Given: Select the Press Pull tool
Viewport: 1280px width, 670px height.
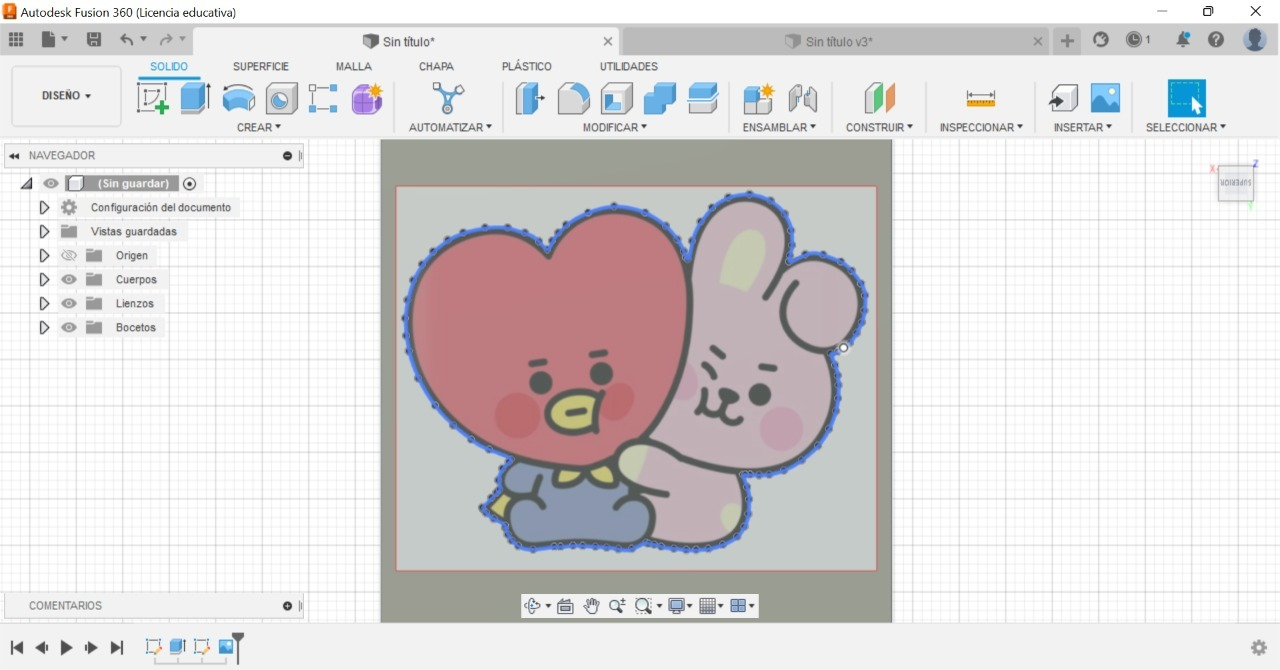Looking at the screenshot, I should click(530, 98).
